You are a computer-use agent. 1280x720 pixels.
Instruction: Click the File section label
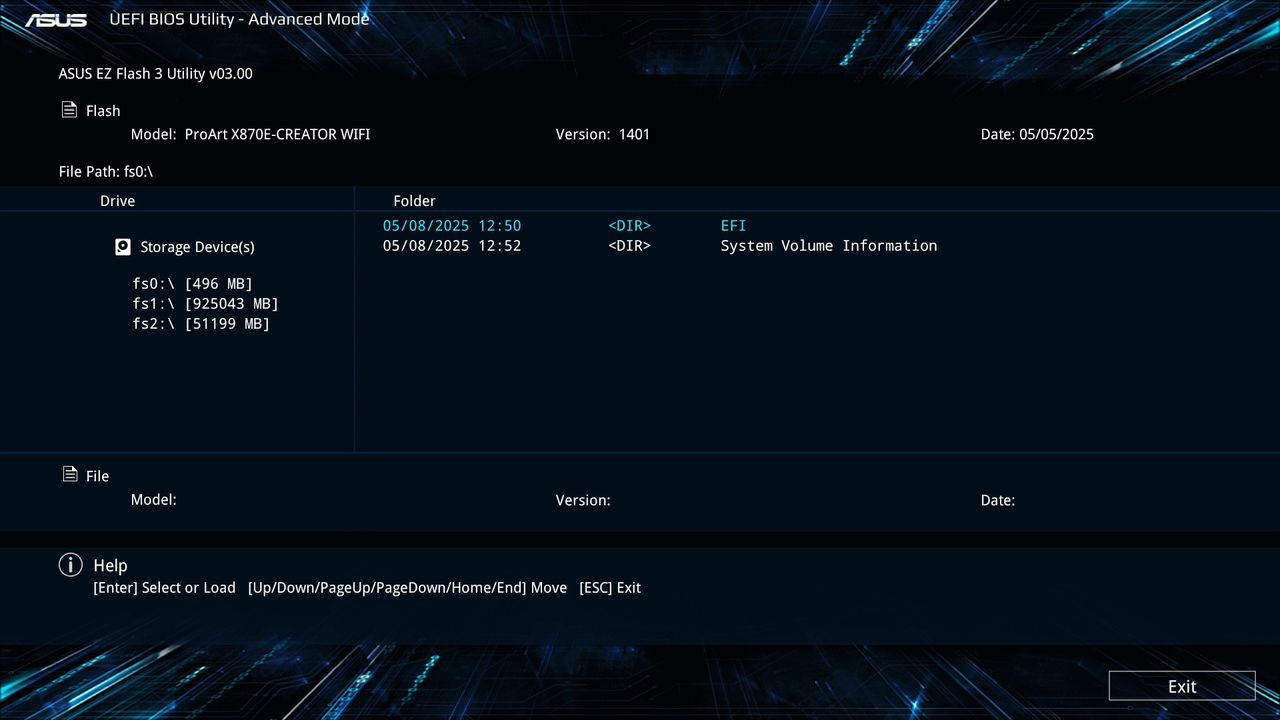coord(97,476)
